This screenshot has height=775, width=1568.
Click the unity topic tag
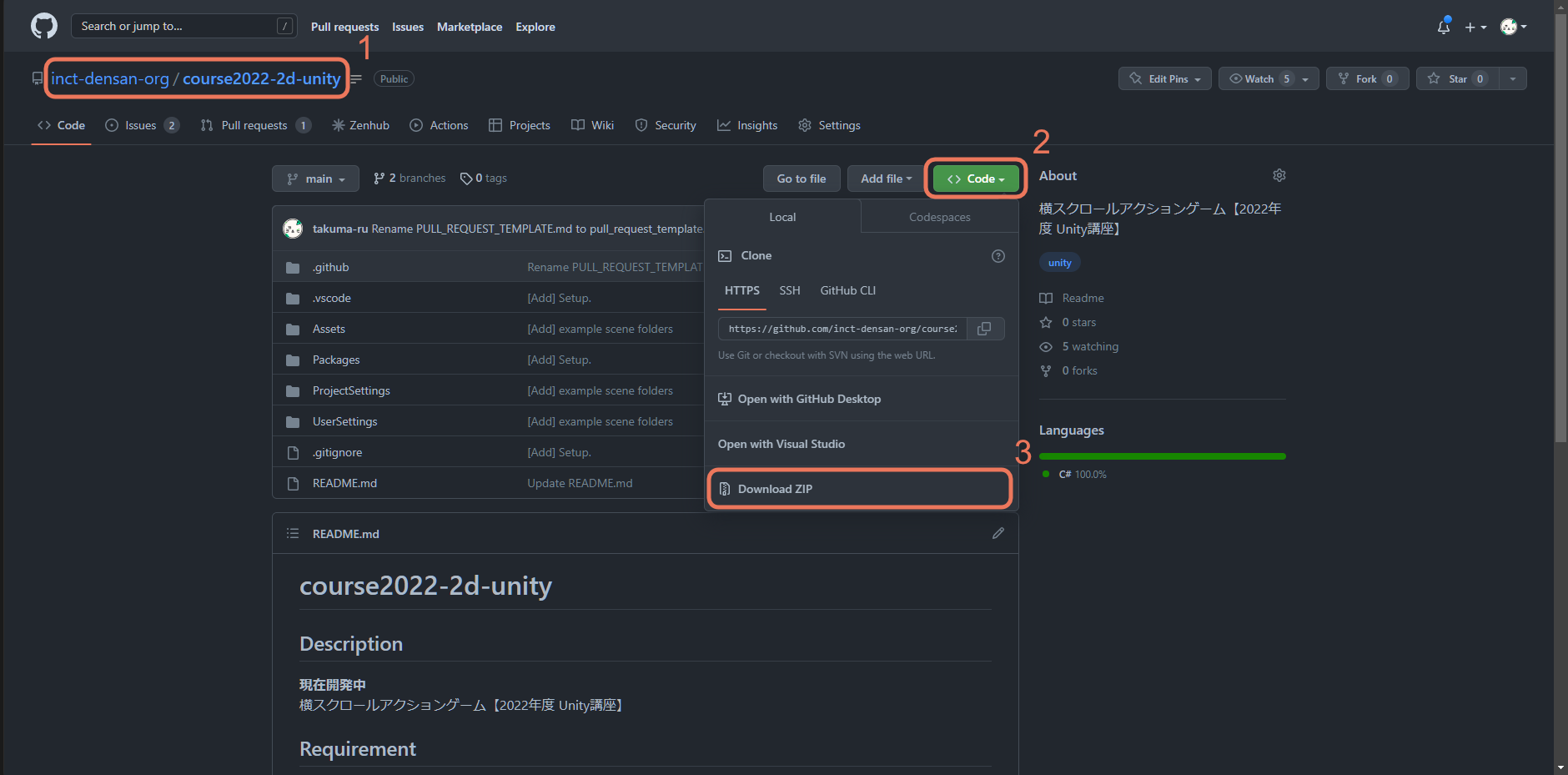[x=1060, y=263]
